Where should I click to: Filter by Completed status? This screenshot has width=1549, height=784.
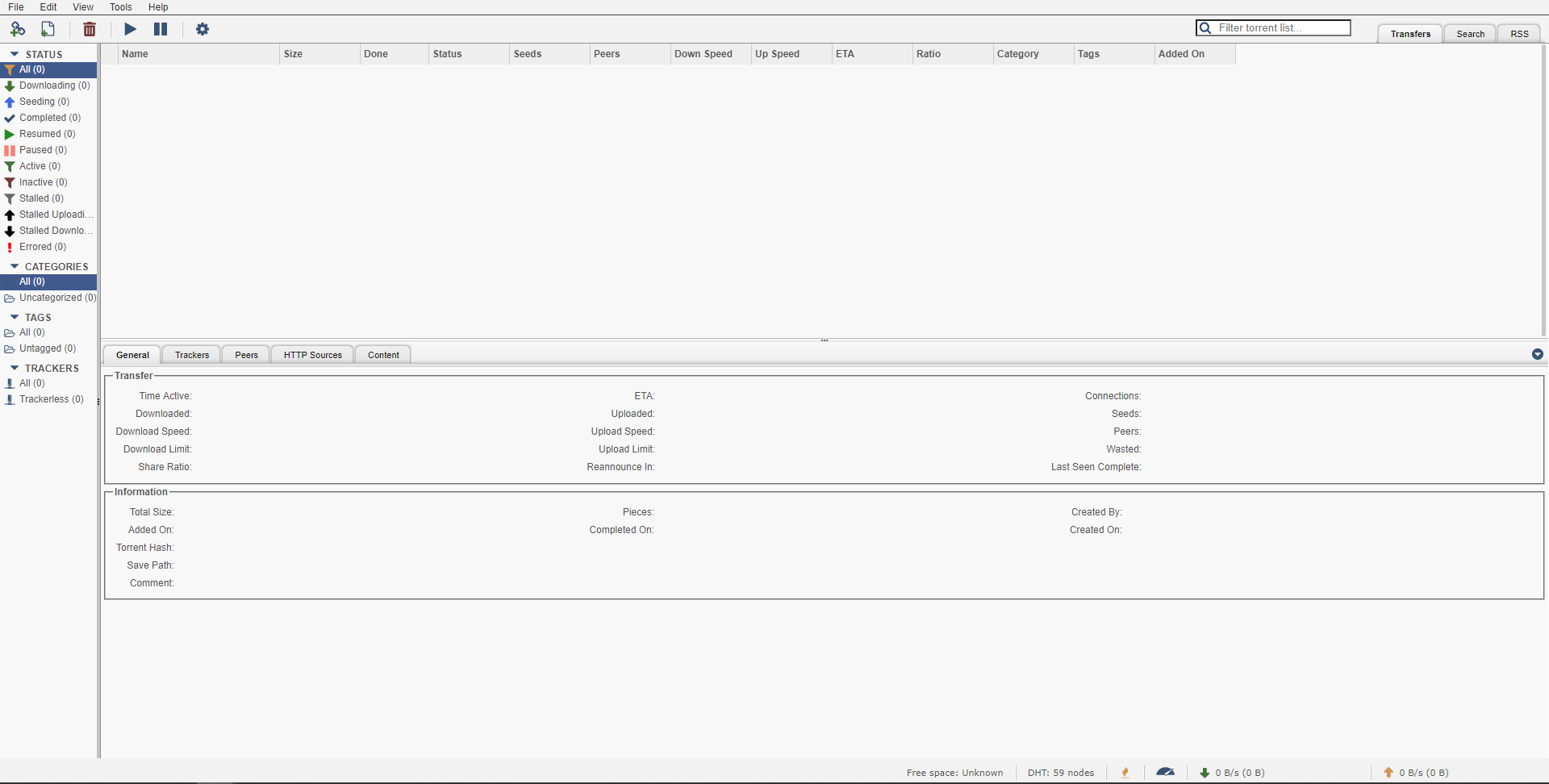click(48, 118)
